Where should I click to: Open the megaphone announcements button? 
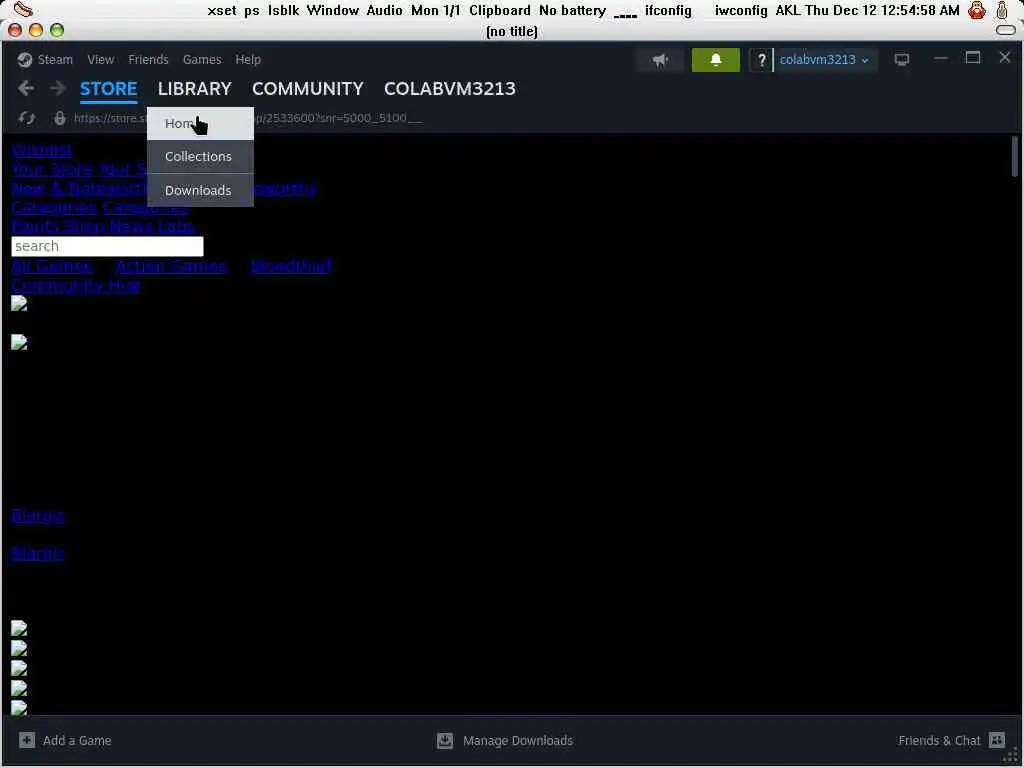tap(660, 60)
